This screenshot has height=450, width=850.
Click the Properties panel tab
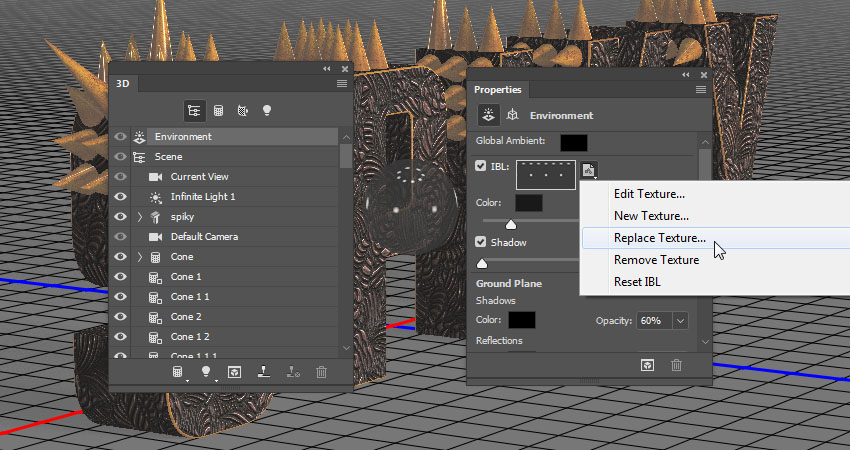click(497, 89)
